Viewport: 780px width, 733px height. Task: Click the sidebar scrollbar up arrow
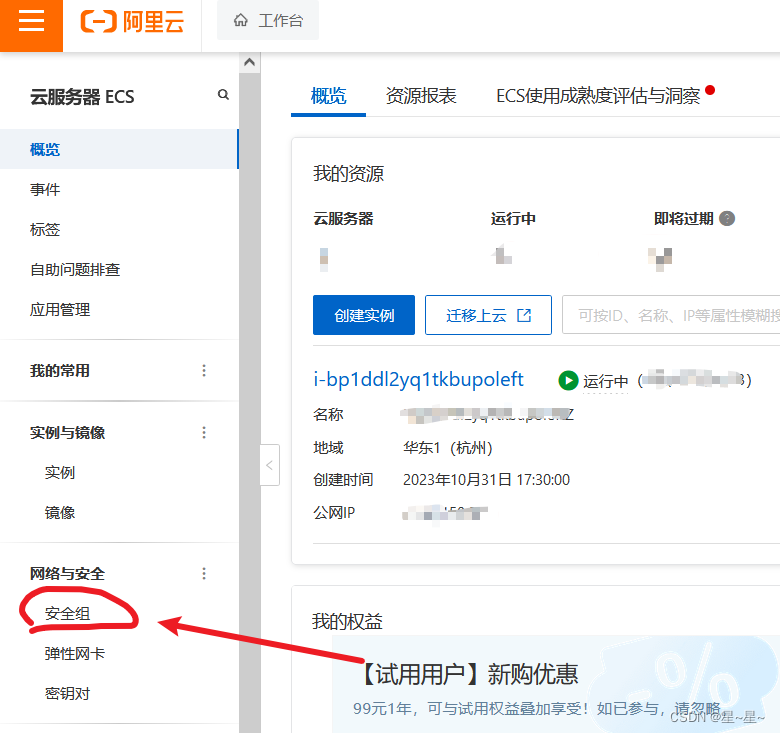point(250,63)
